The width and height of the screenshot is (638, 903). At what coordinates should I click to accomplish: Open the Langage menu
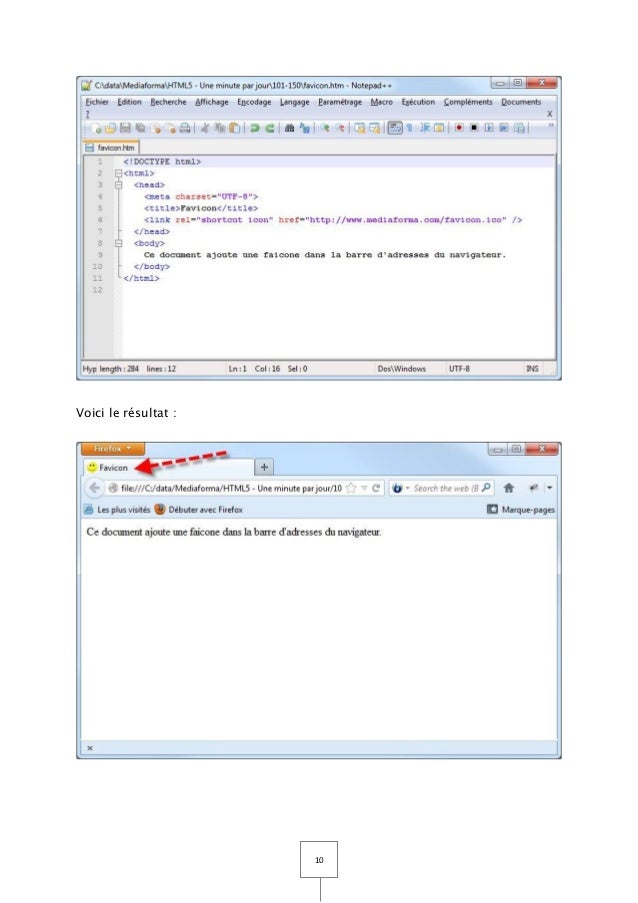pyautogui.click(x=294, y=102)
